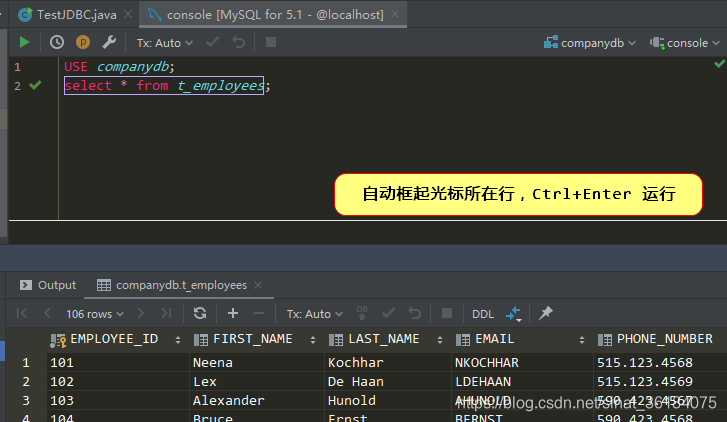Pin the result tab with the pin icon
This screenshot has width=727, height=422.
click(x=546, y=313)
